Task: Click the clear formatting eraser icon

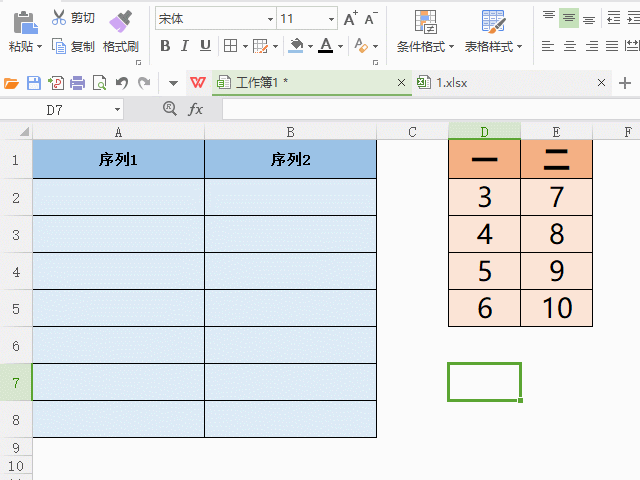Action: point(361,46)
